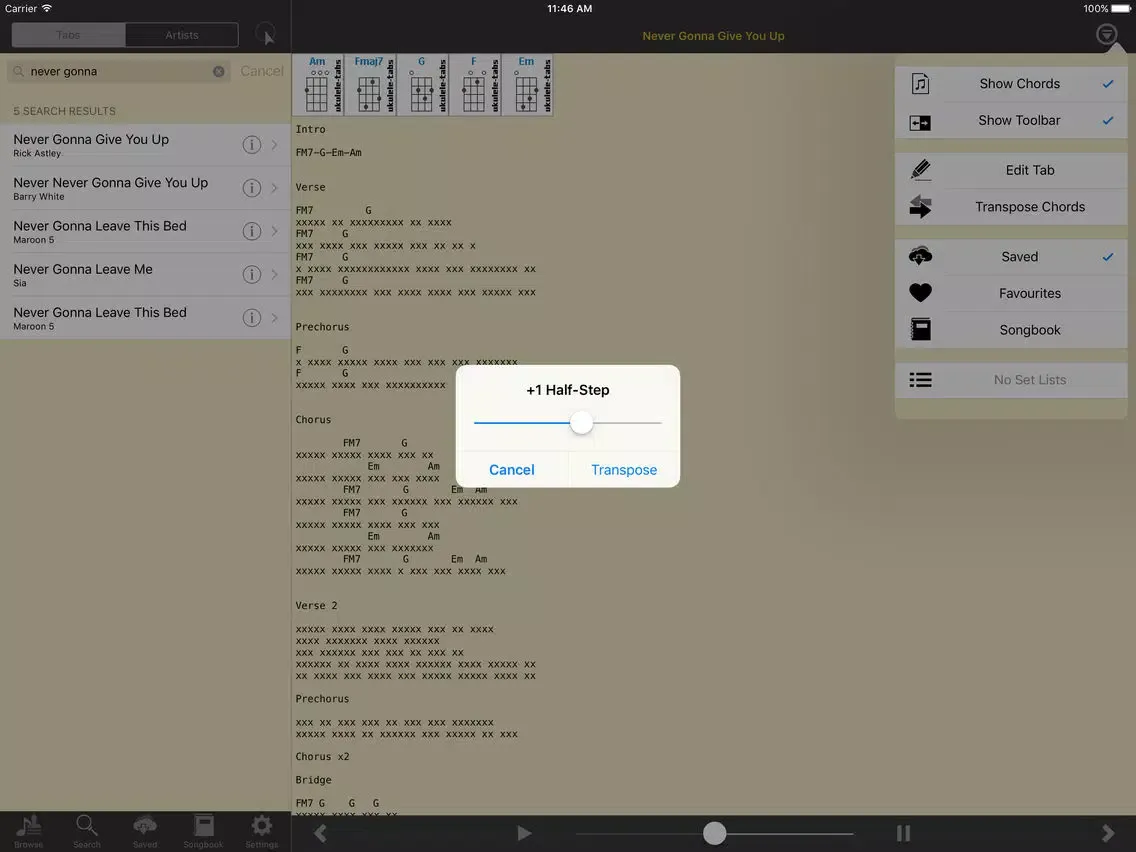Collapse the options menu using the top-right arrow

coord(1106,35)
